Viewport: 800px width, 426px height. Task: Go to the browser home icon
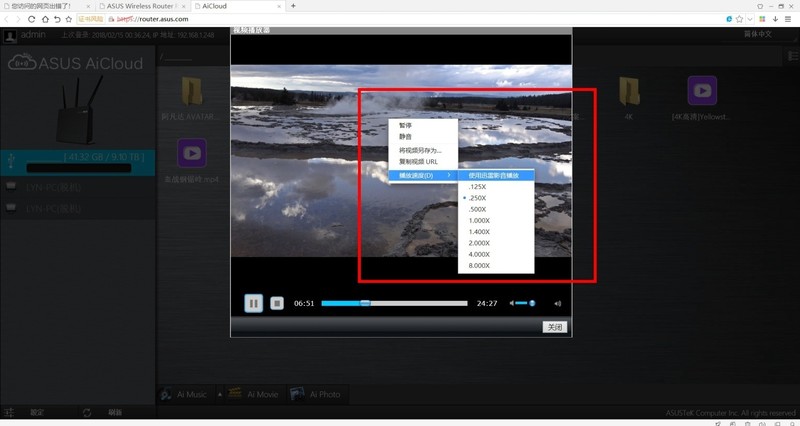tap(45, 19)
